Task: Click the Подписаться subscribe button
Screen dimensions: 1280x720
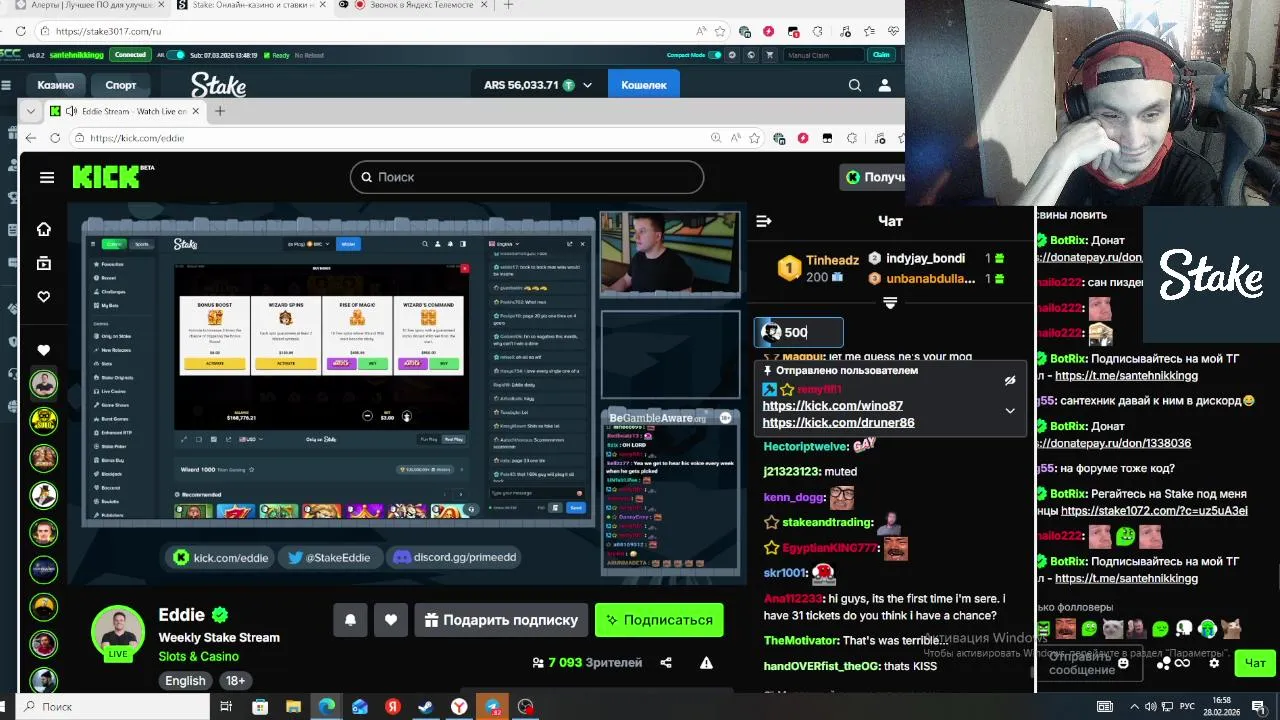Action: click(659, 620)
